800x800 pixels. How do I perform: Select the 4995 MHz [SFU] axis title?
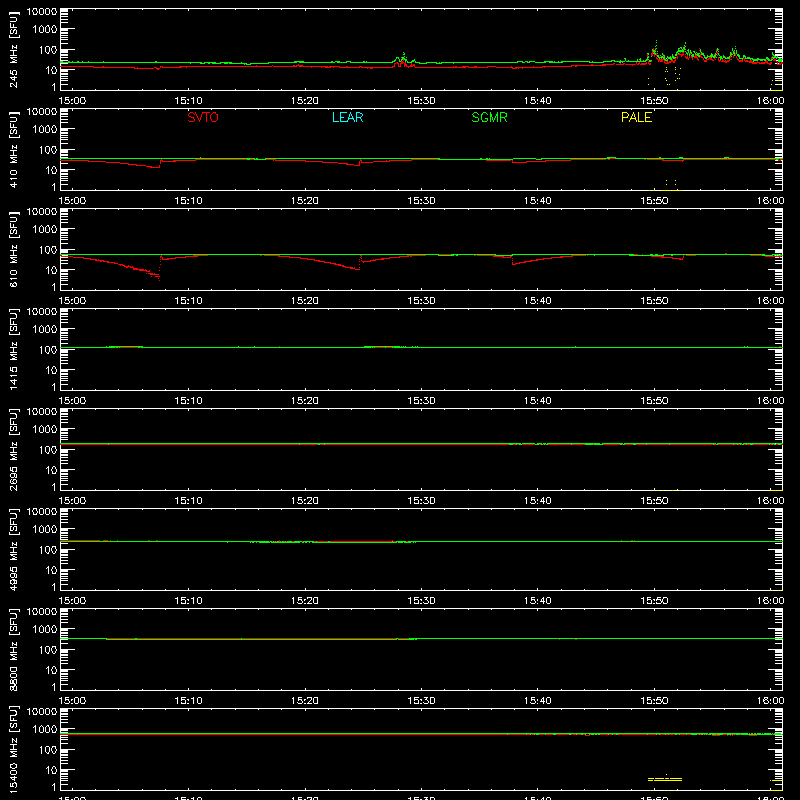tap(14, 549)
